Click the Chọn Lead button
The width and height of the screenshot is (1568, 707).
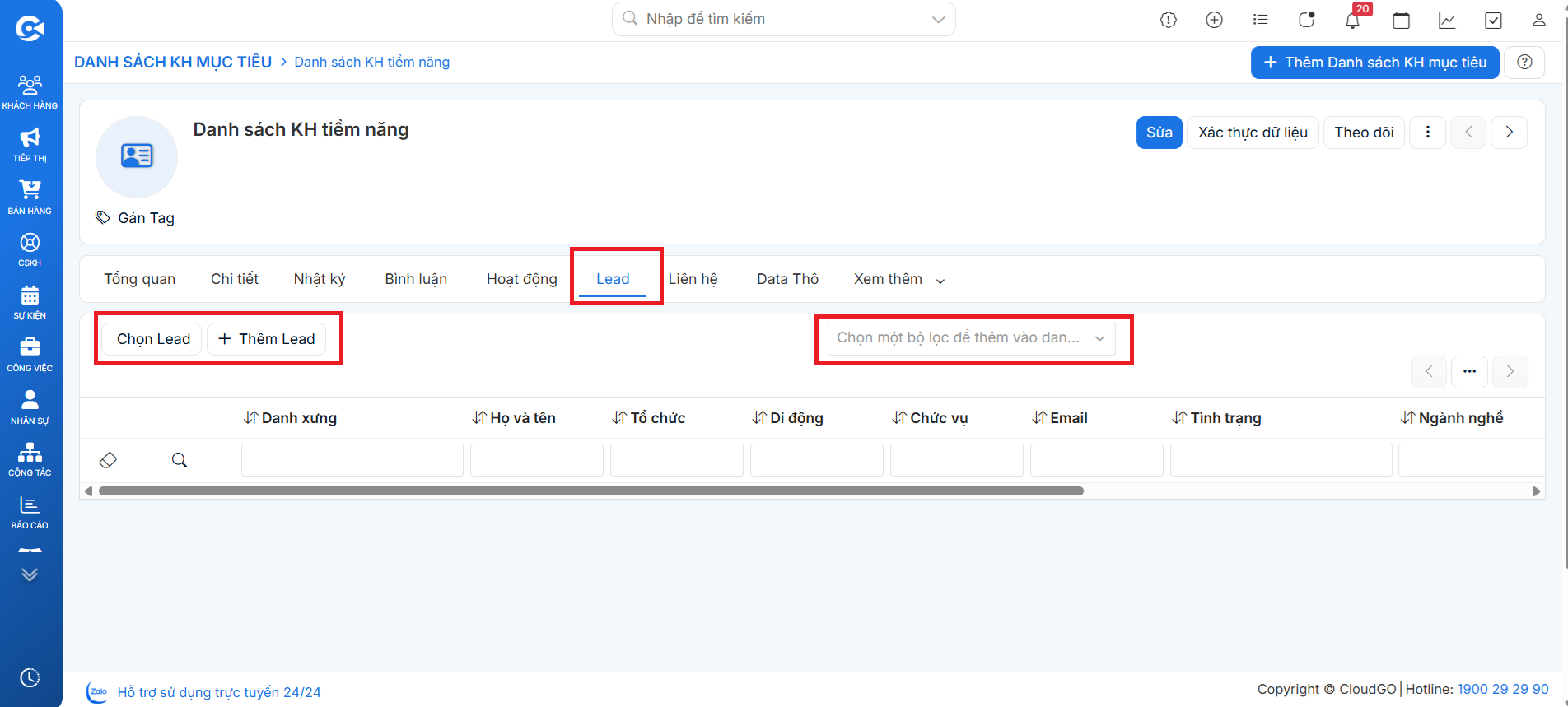coord(152,339)
